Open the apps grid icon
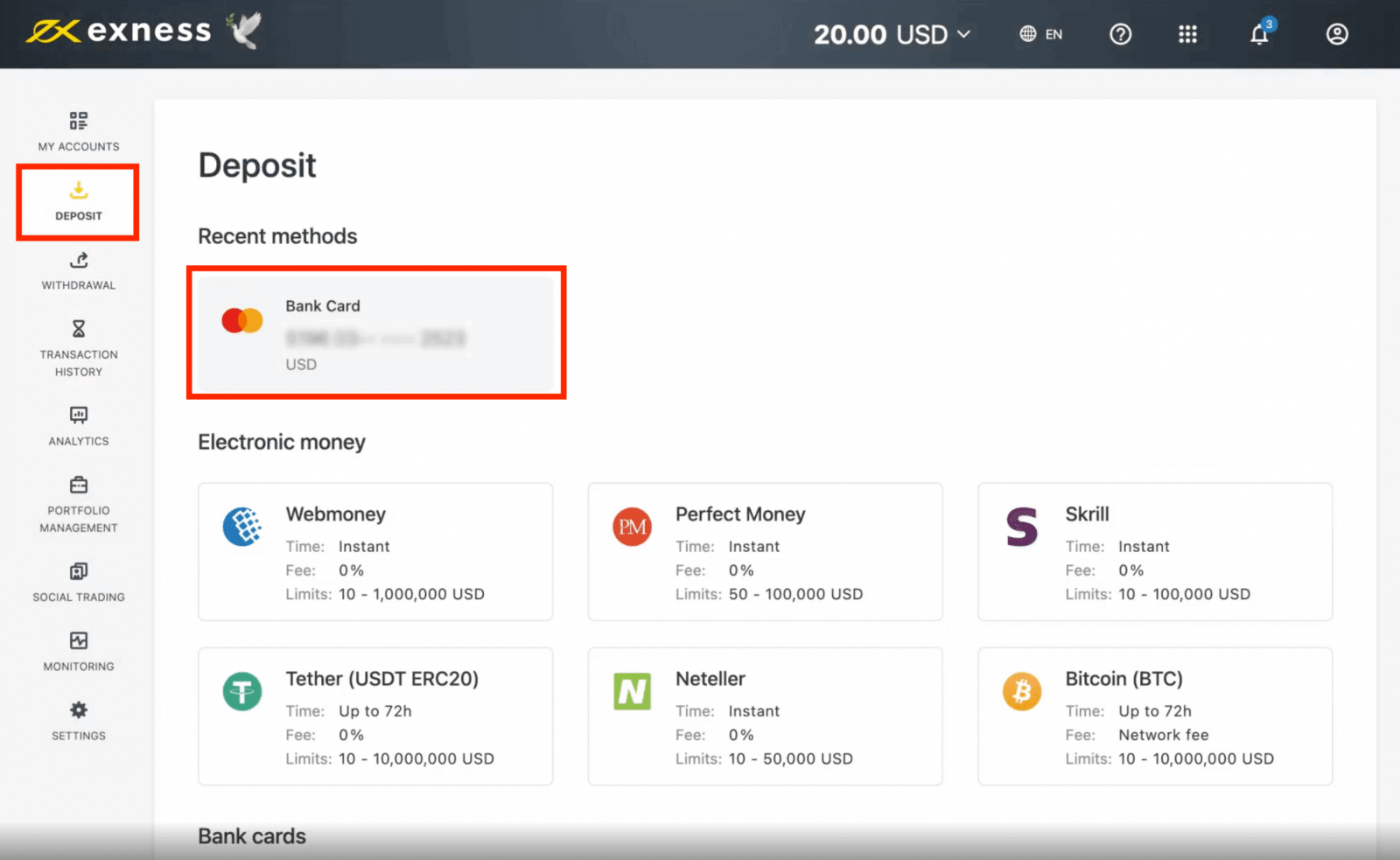This screenshot has width=1400, height=860. point(1187,34)
